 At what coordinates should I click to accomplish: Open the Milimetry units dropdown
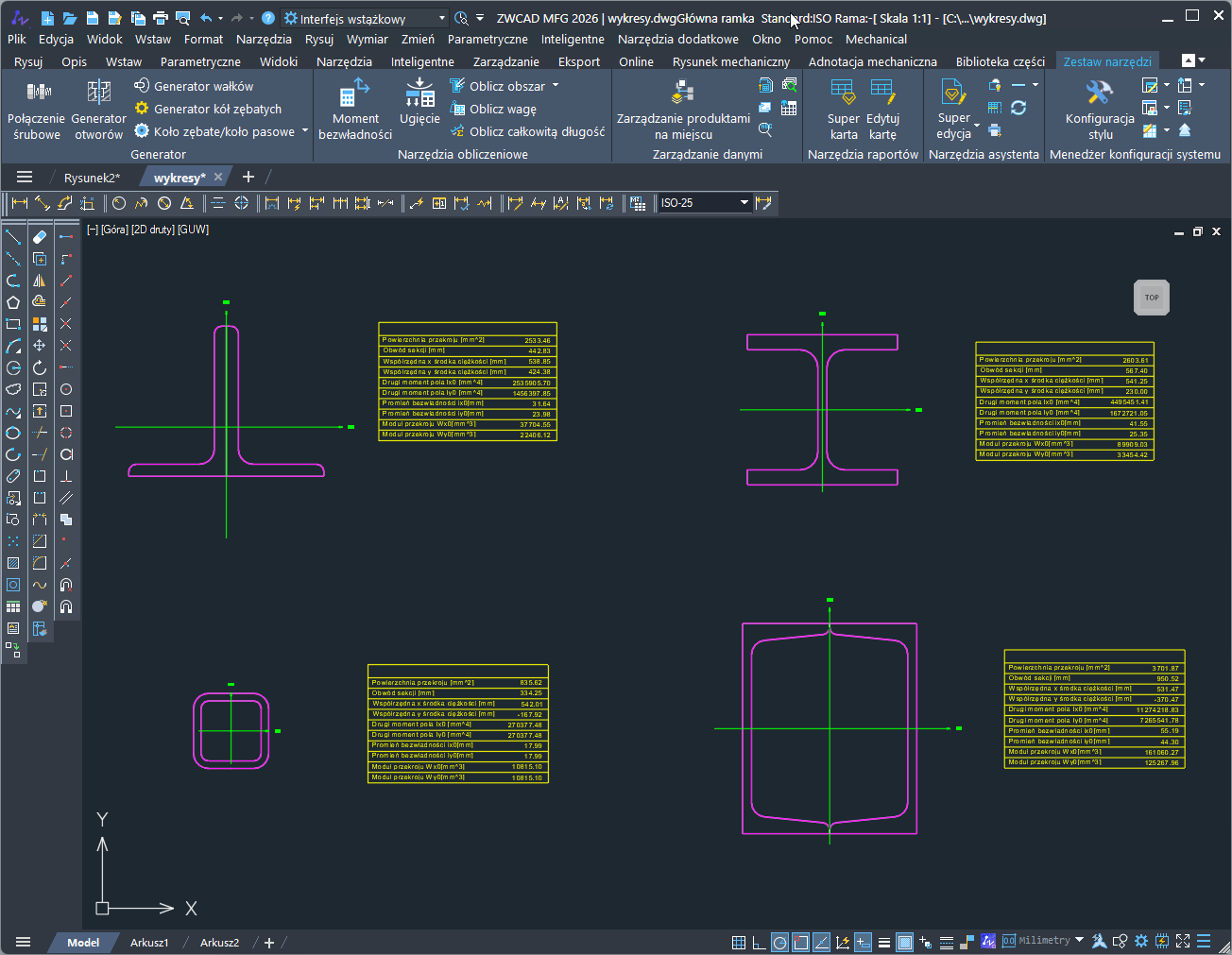(1079, 941)
